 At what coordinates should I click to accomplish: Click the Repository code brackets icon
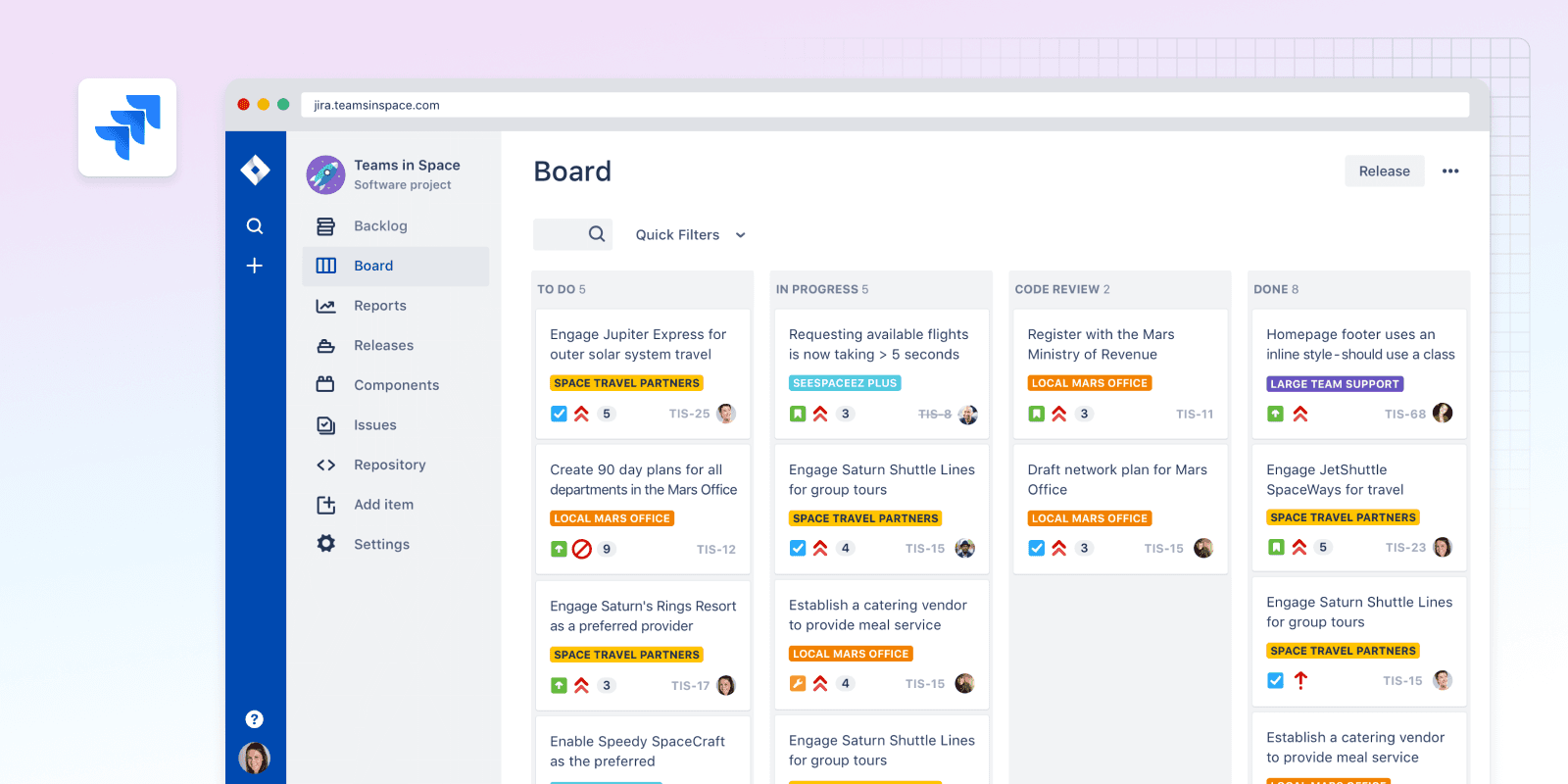(326, 465)
